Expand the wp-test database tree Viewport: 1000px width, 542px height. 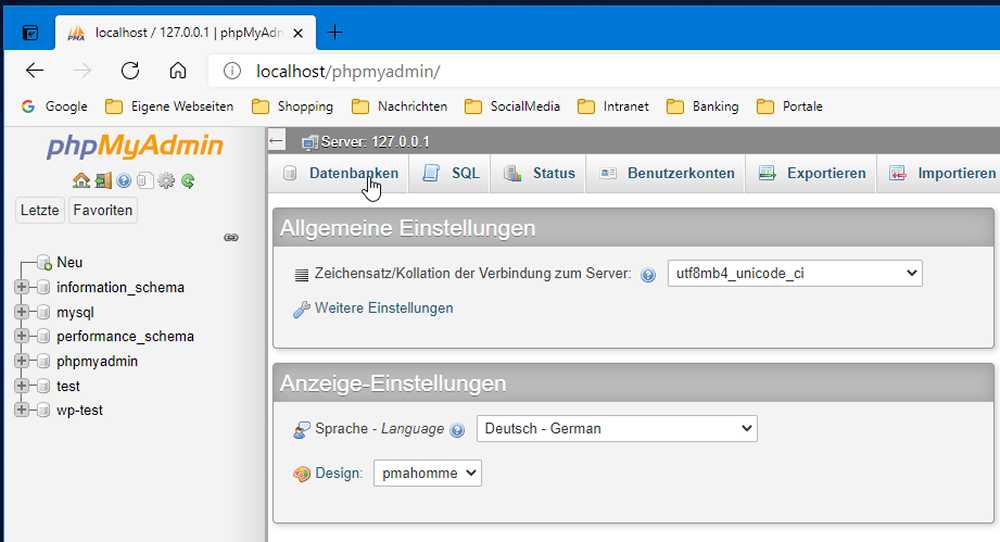pyautogui.click(x=22, y=410)
